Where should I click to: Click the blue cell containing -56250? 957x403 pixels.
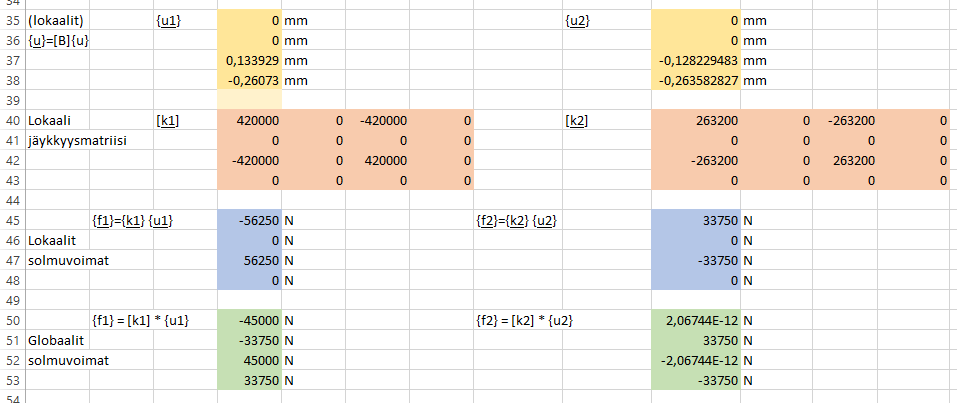[249, 220]
